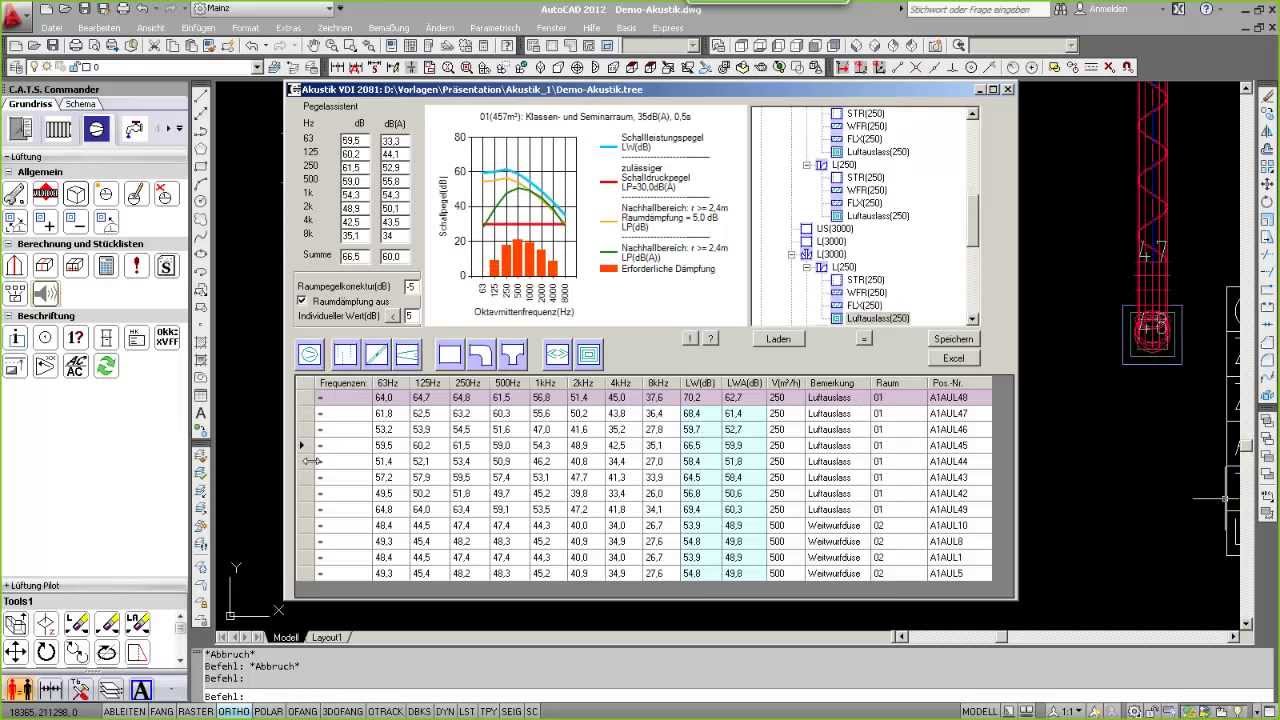The image size is (1280, 720).
Task: Select table row with Pos.-Nr. A1AUL10
Action: click(645, 526)
